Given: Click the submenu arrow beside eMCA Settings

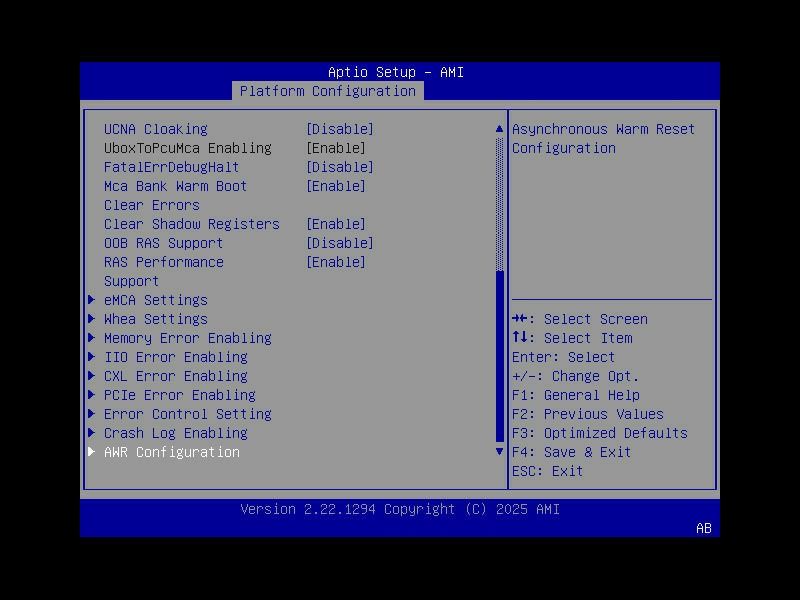Looking at the screenshot, I should coord(91,300).
